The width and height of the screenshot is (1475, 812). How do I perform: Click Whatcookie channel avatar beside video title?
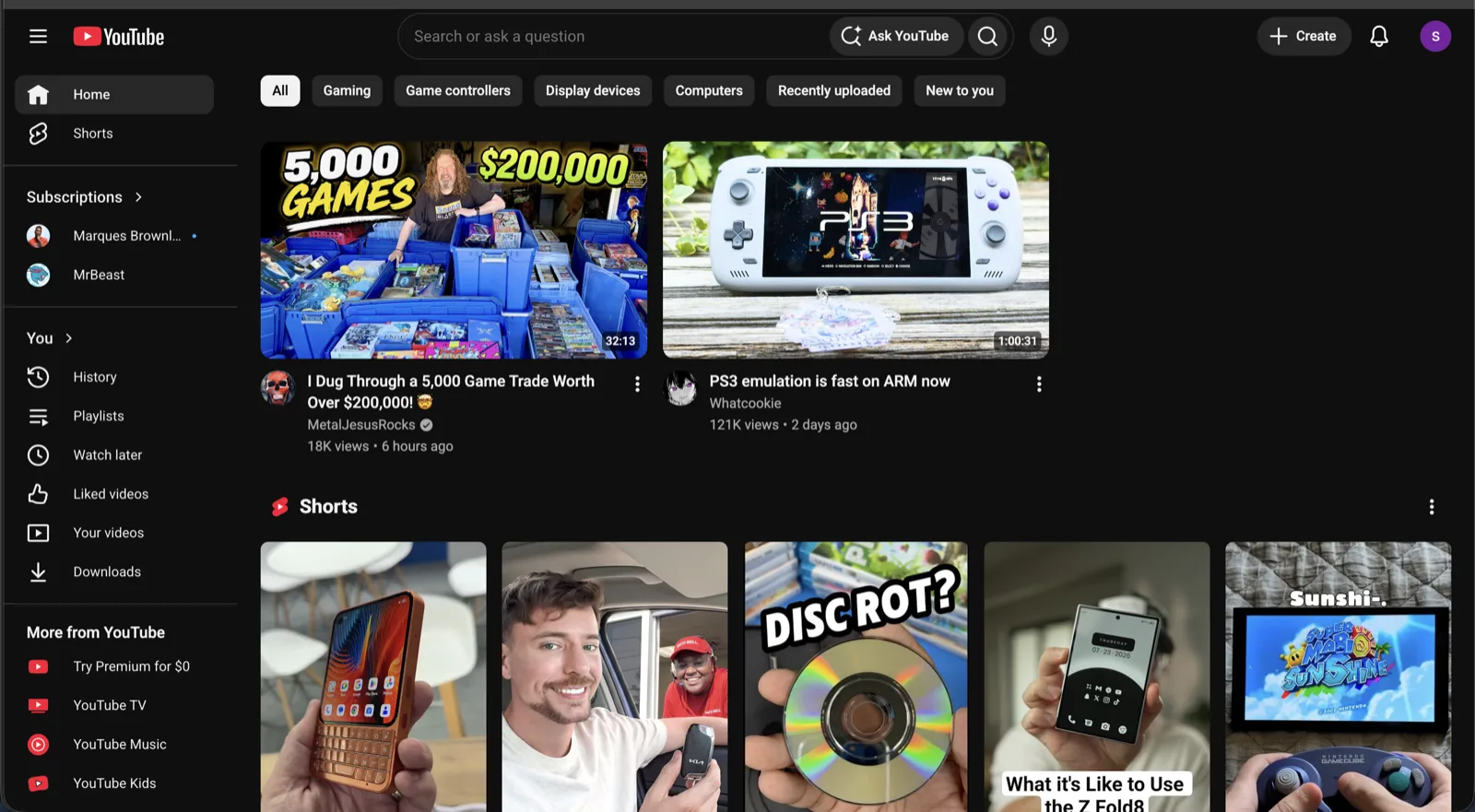[680, 388]
